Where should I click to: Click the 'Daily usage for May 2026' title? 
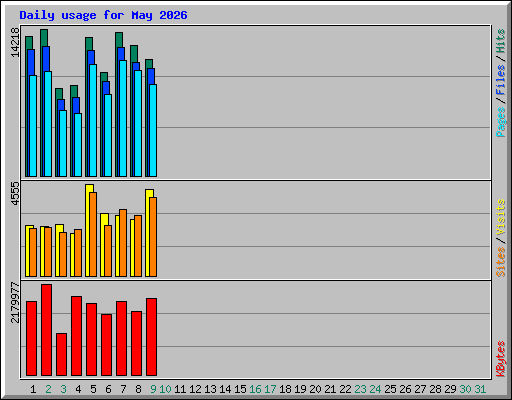pyautogui.click(x=103, y=15)
